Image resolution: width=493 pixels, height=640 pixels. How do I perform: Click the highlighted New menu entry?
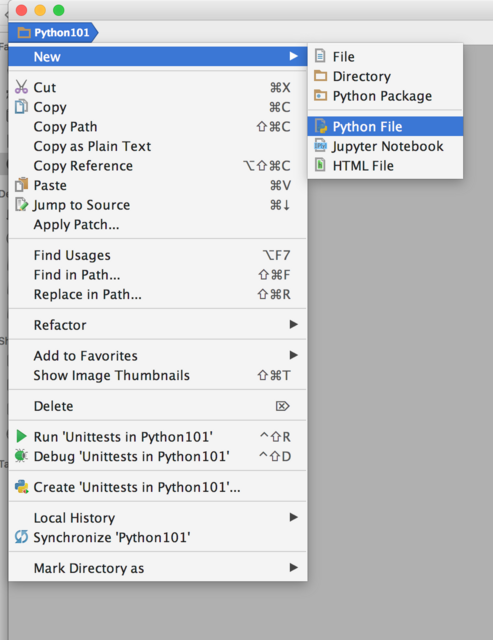158,56
